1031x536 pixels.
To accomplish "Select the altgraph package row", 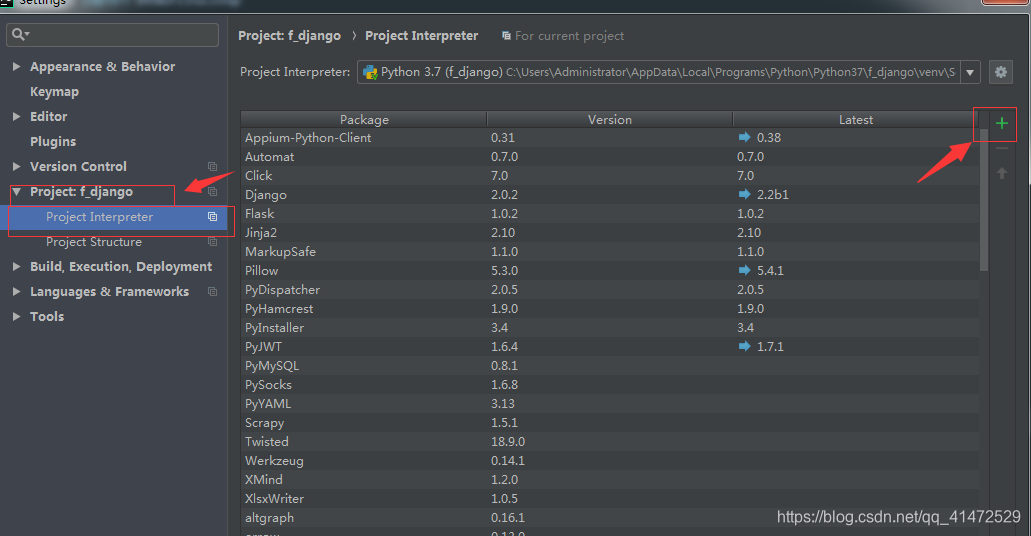I will (610, 518).
